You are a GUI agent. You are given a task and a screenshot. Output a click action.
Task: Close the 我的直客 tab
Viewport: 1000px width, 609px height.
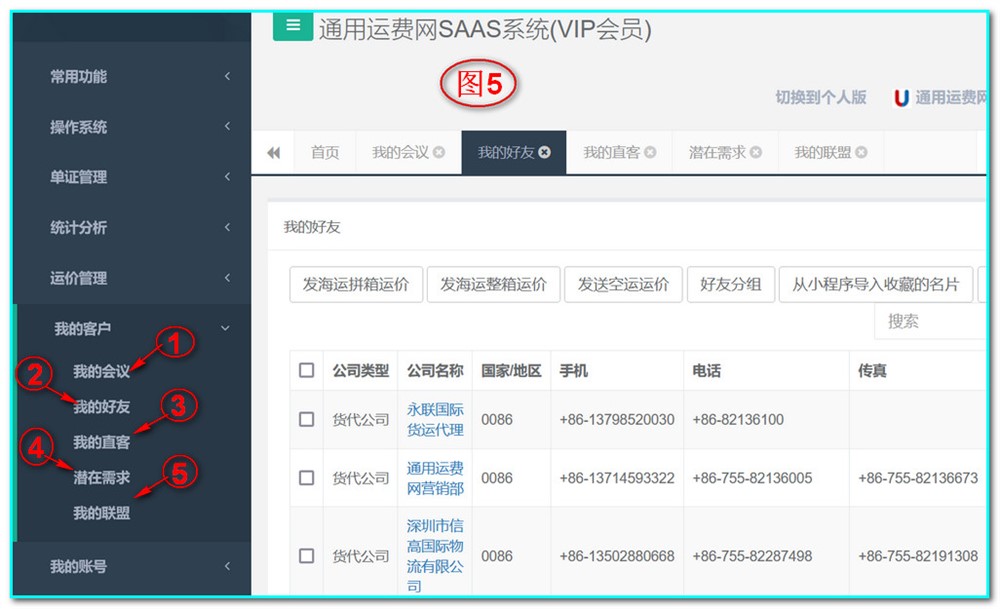[x=650, y=153]
